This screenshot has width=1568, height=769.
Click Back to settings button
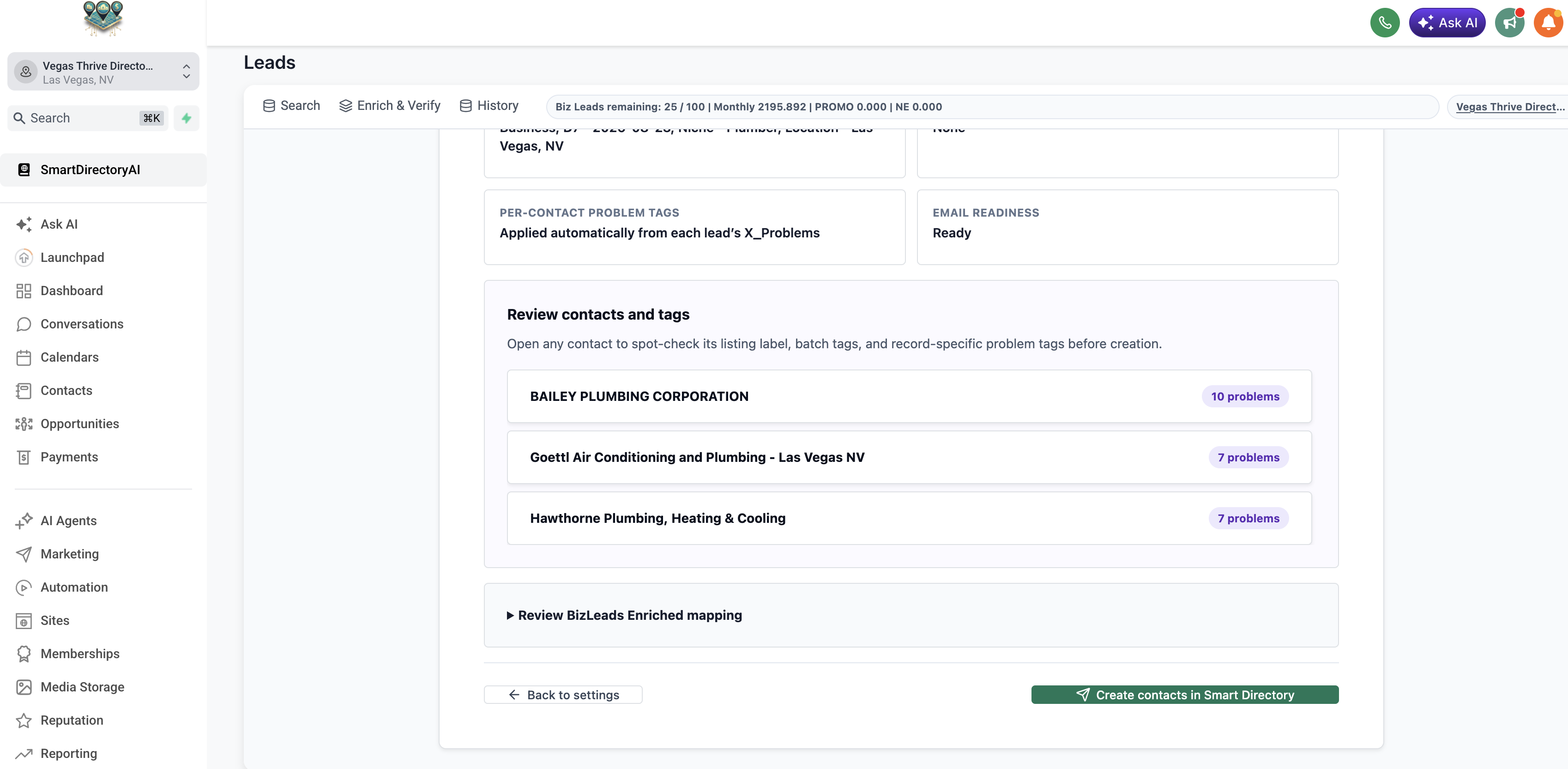[563, 695]
